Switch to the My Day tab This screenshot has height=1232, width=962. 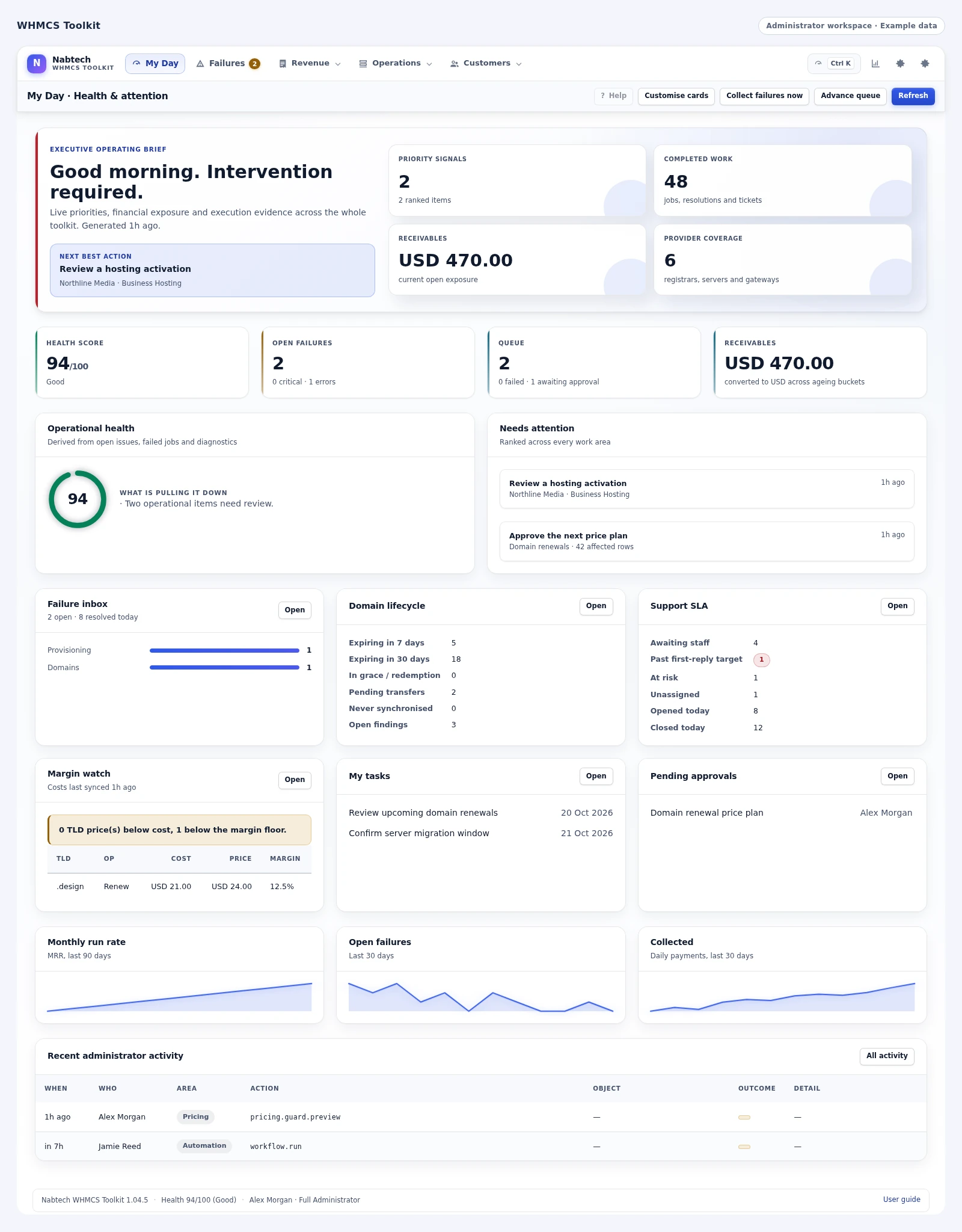click(155, 64)
